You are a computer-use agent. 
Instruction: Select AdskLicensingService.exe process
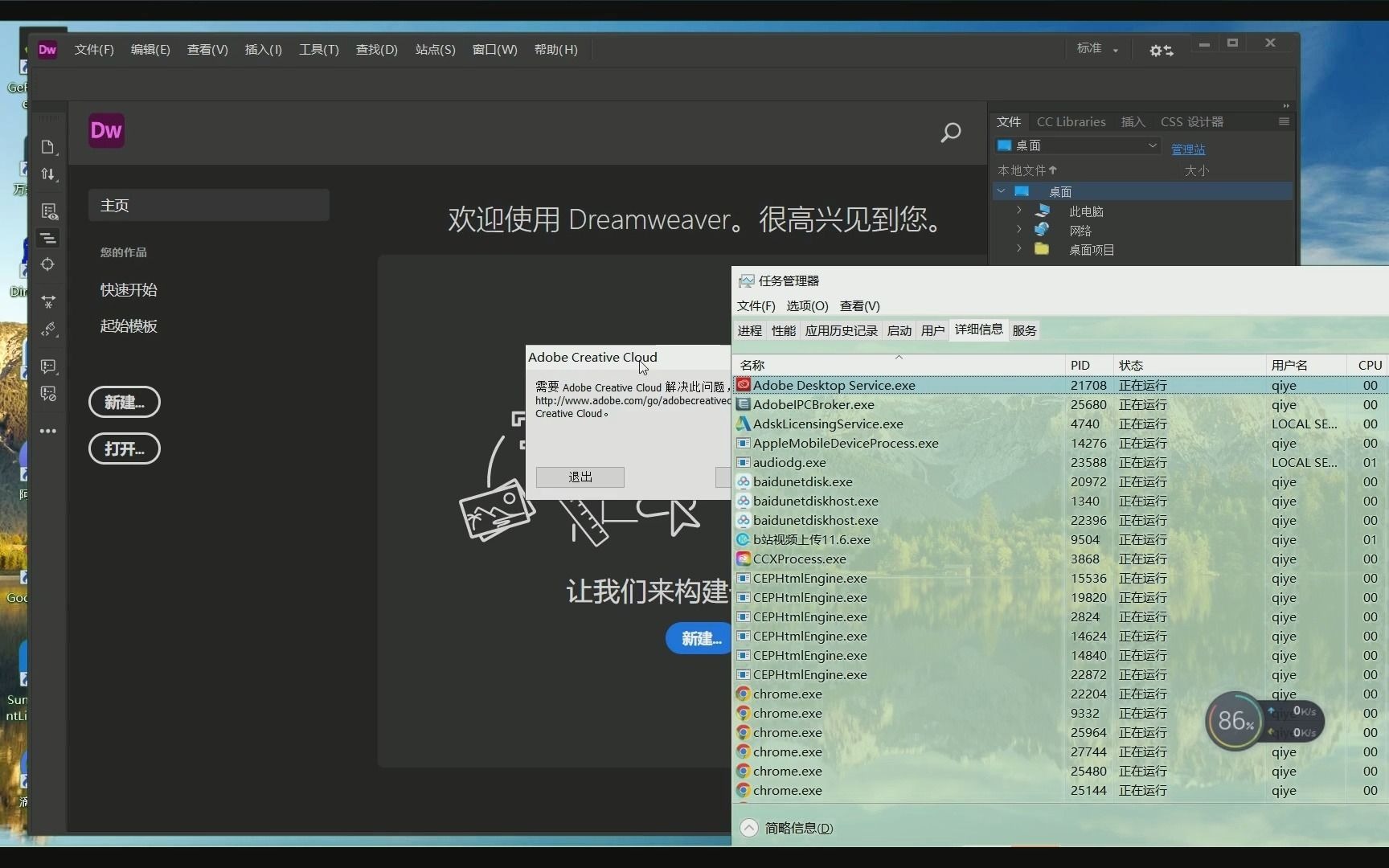[1060, 424]
